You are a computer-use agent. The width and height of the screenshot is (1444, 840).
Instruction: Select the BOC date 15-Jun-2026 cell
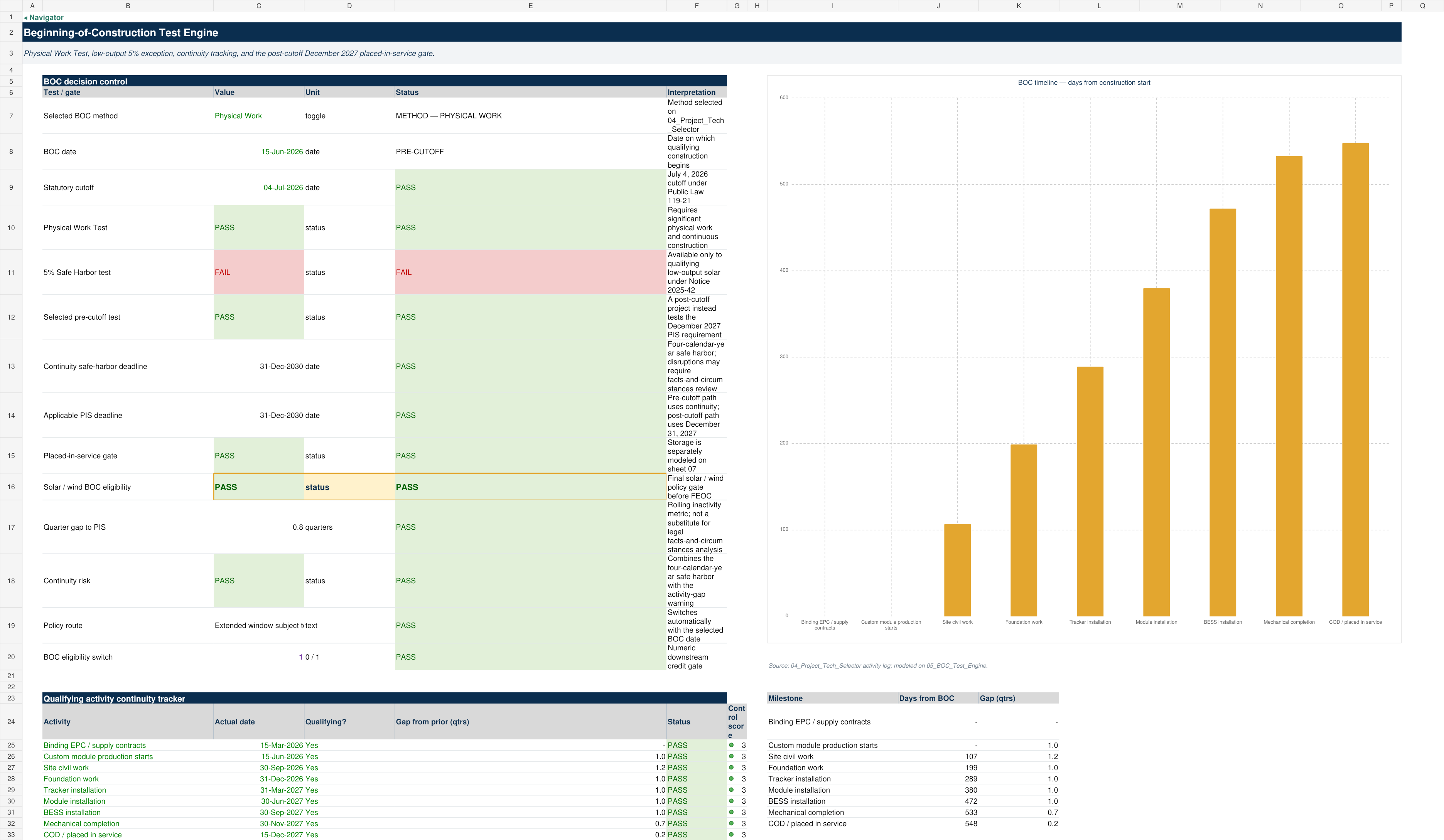258,152
